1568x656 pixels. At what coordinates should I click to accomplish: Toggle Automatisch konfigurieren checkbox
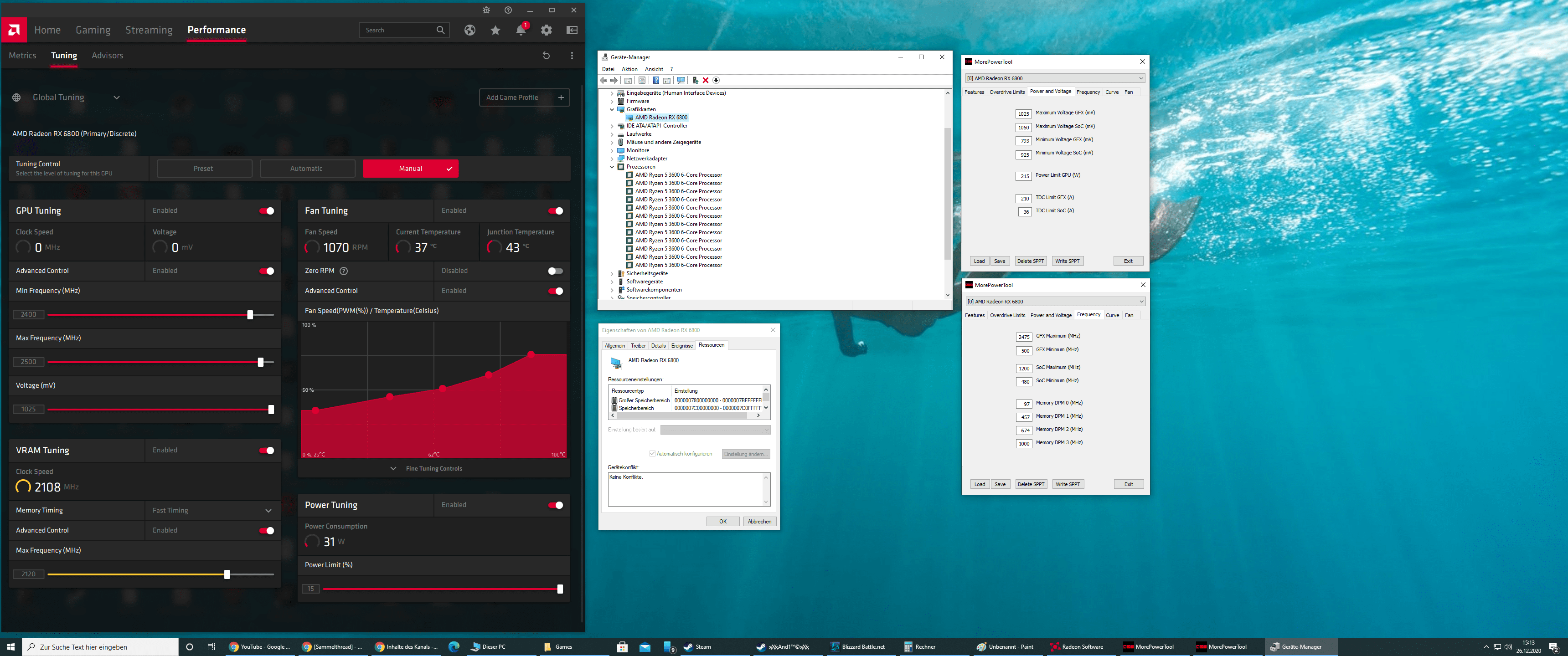(652, 453)
